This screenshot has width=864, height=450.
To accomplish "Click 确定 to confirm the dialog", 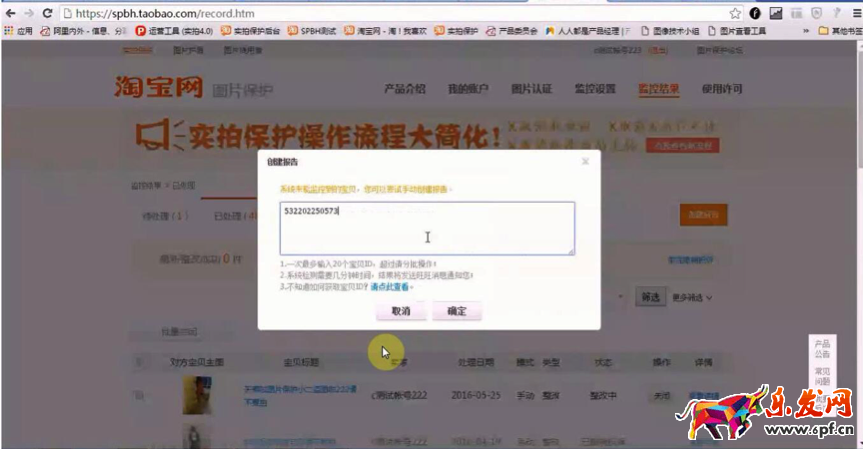I will 457,311.
